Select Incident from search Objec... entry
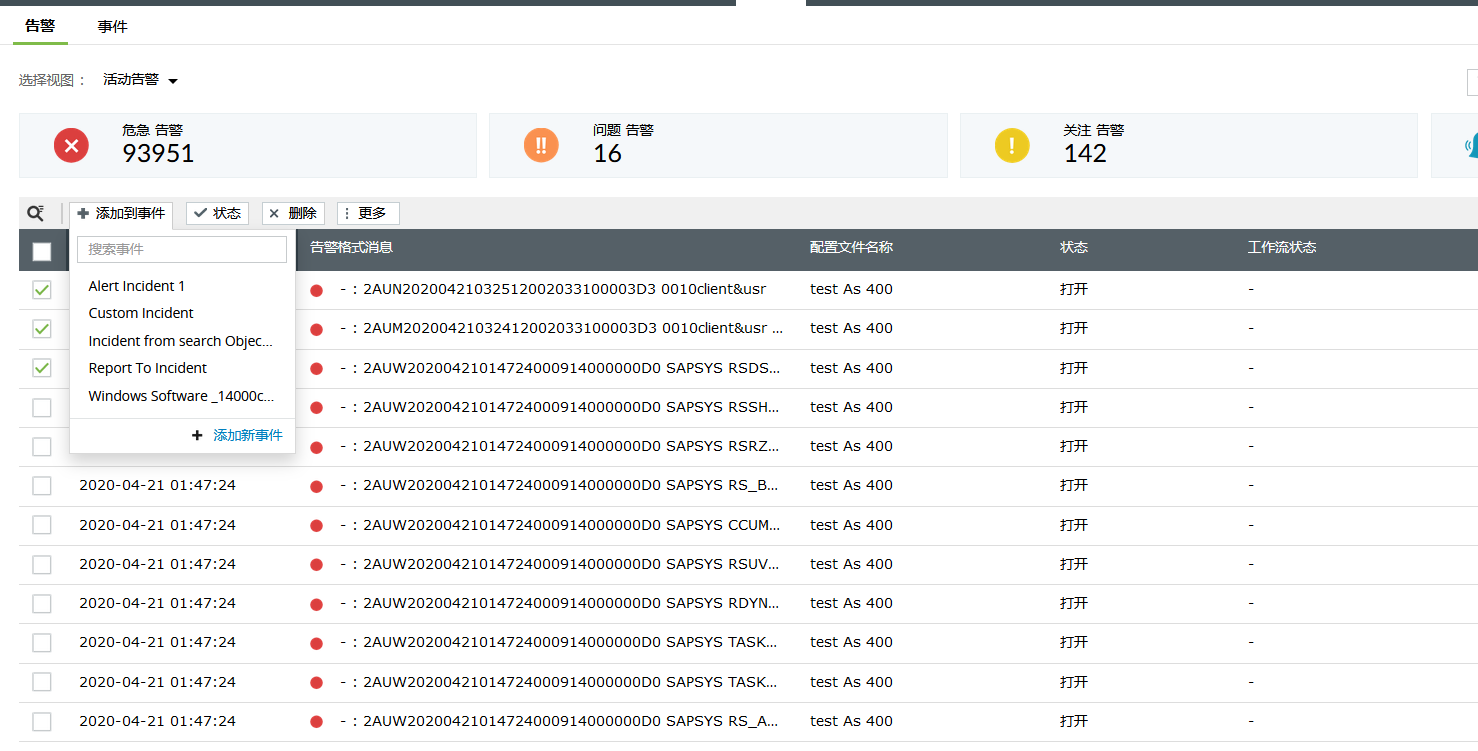1478x751 pixels. coord(182,341)
